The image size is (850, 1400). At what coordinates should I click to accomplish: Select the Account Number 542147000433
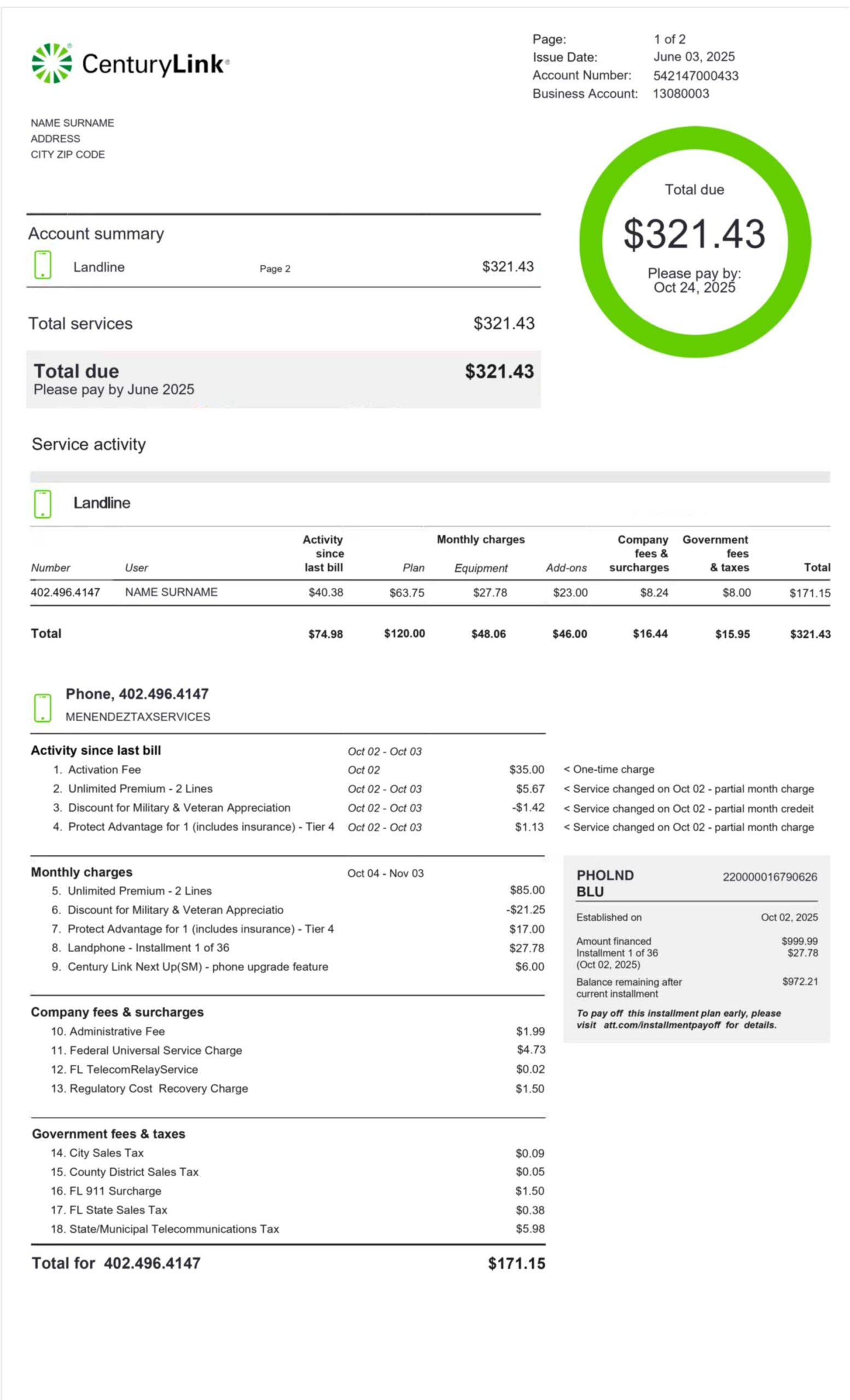click(x=695, y=75)
